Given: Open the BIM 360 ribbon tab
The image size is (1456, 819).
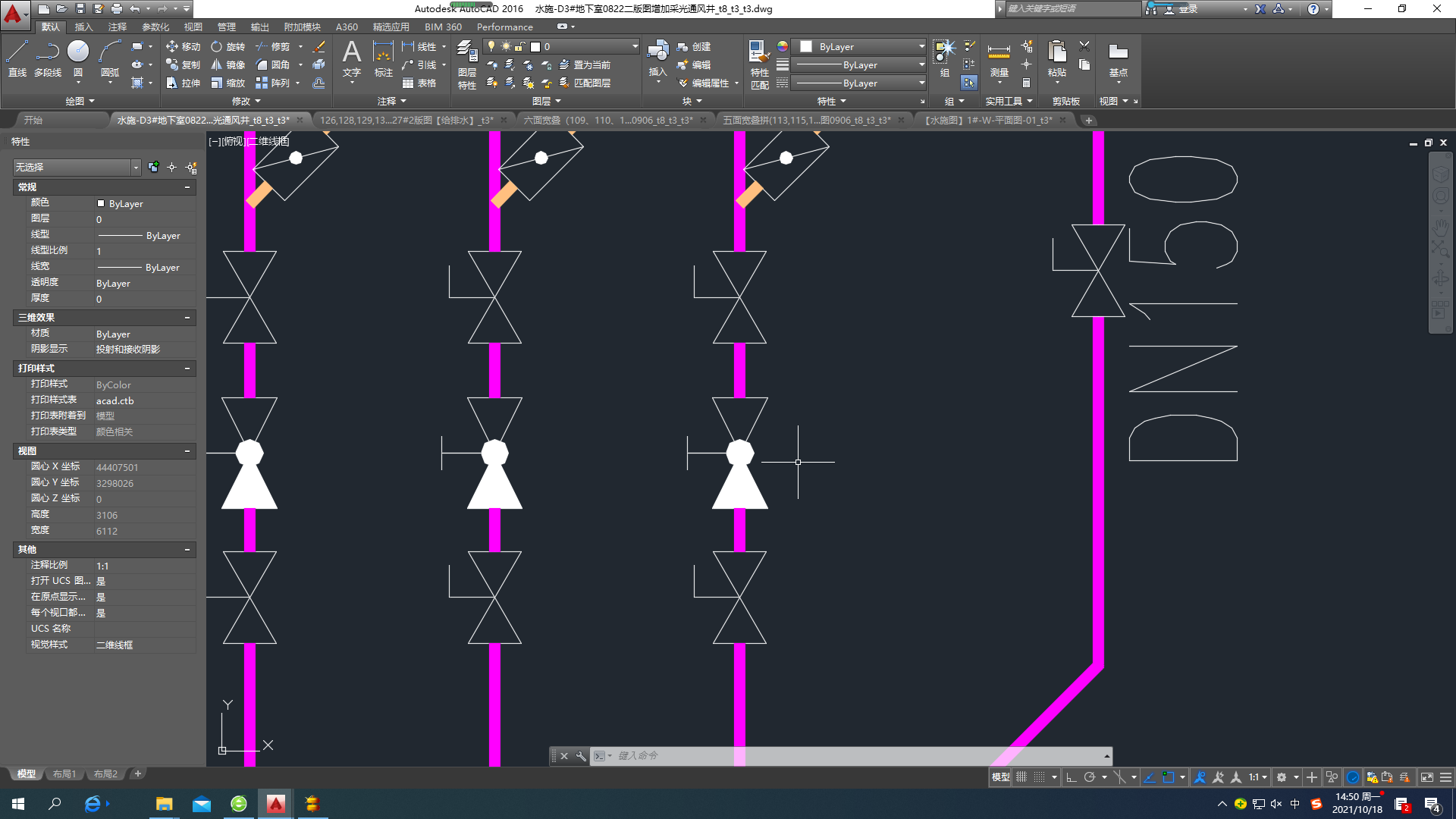Looking at the screenshot, I should 443,27.
